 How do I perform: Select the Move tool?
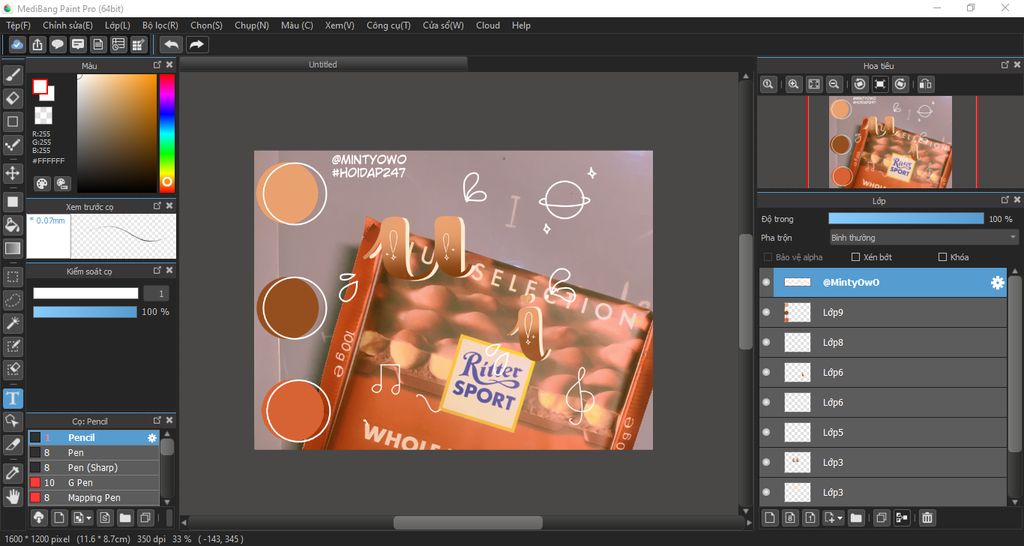(x=12, y=173)
